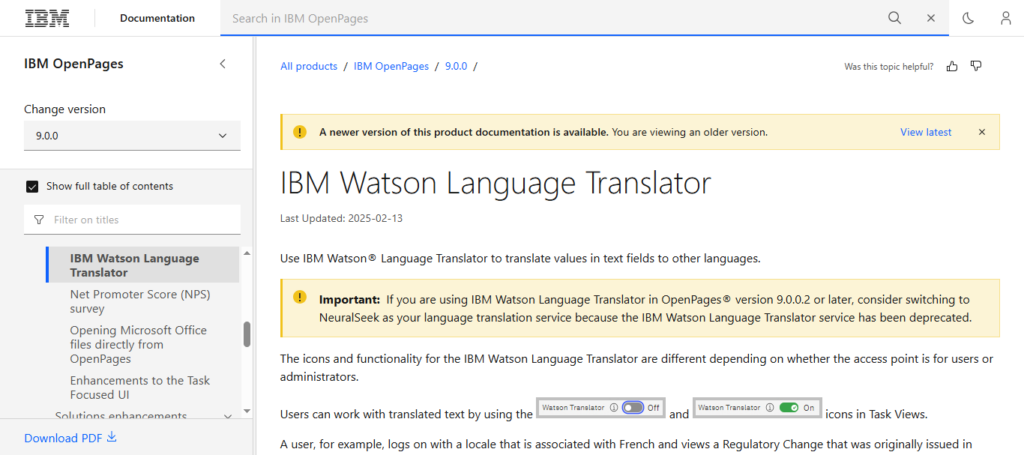The height and width of the screenshot is (455, 1024).
Task: Click the IBM OpenPages breadcrumb link
Action: click(391, 66)
